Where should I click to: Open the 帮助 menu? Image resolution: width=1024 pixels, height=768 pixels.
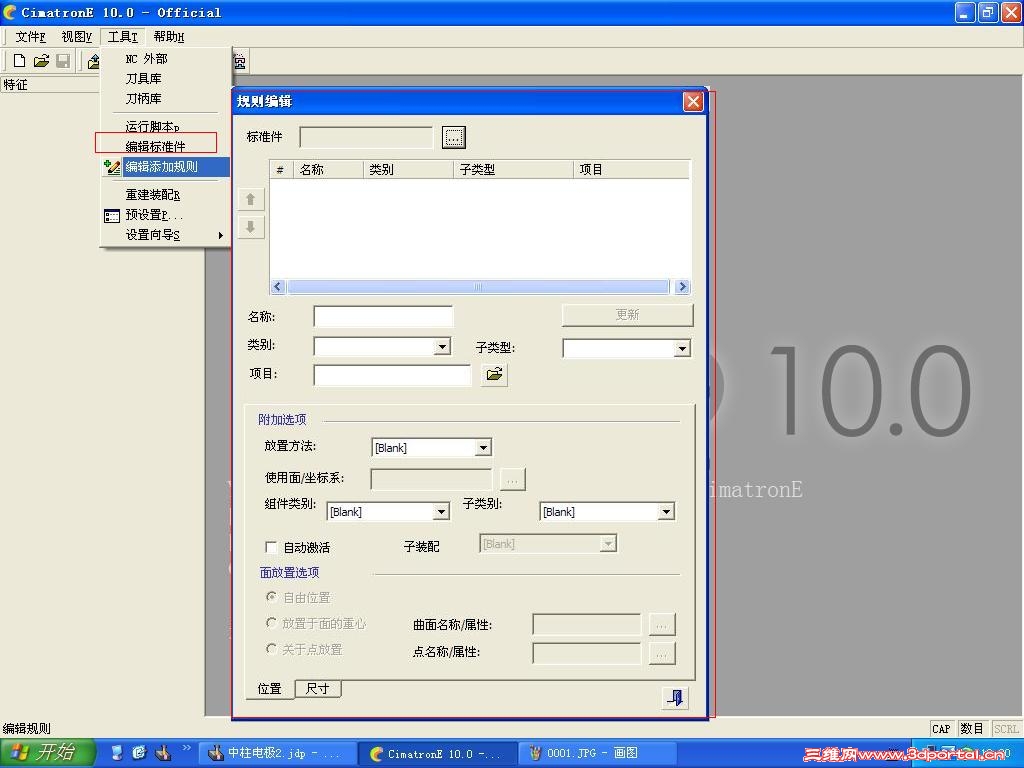pos(168,37)
